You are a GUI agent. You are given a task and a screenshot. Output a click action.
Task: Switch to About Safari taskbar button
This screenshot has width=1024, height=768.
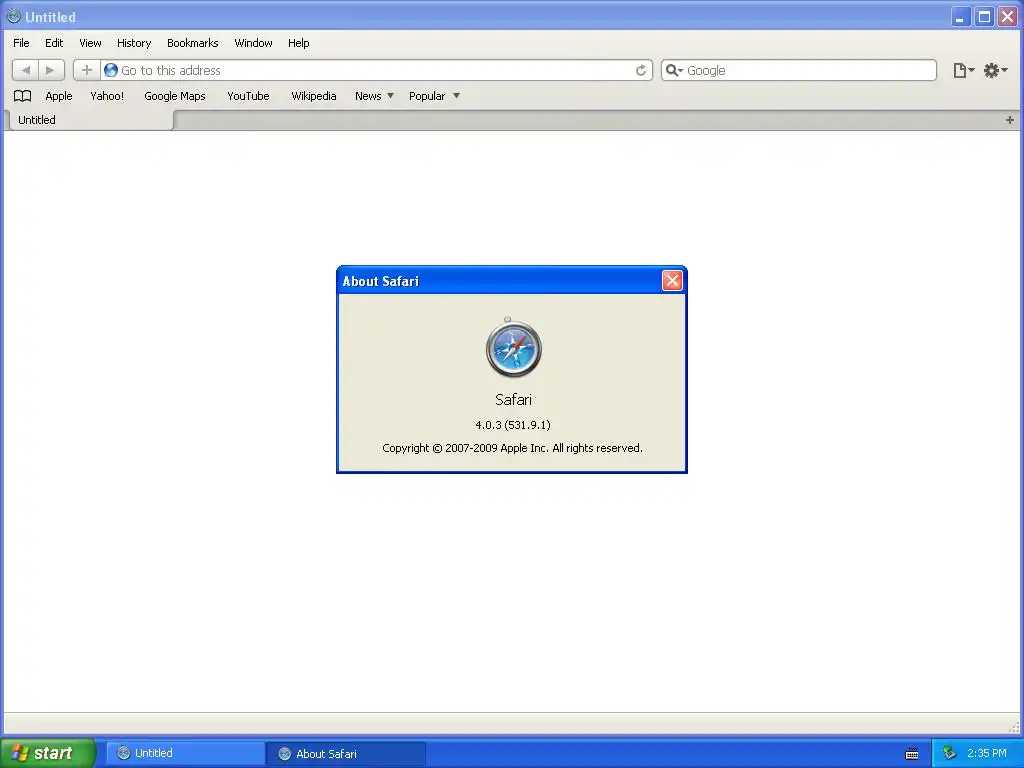coord(346,754)
